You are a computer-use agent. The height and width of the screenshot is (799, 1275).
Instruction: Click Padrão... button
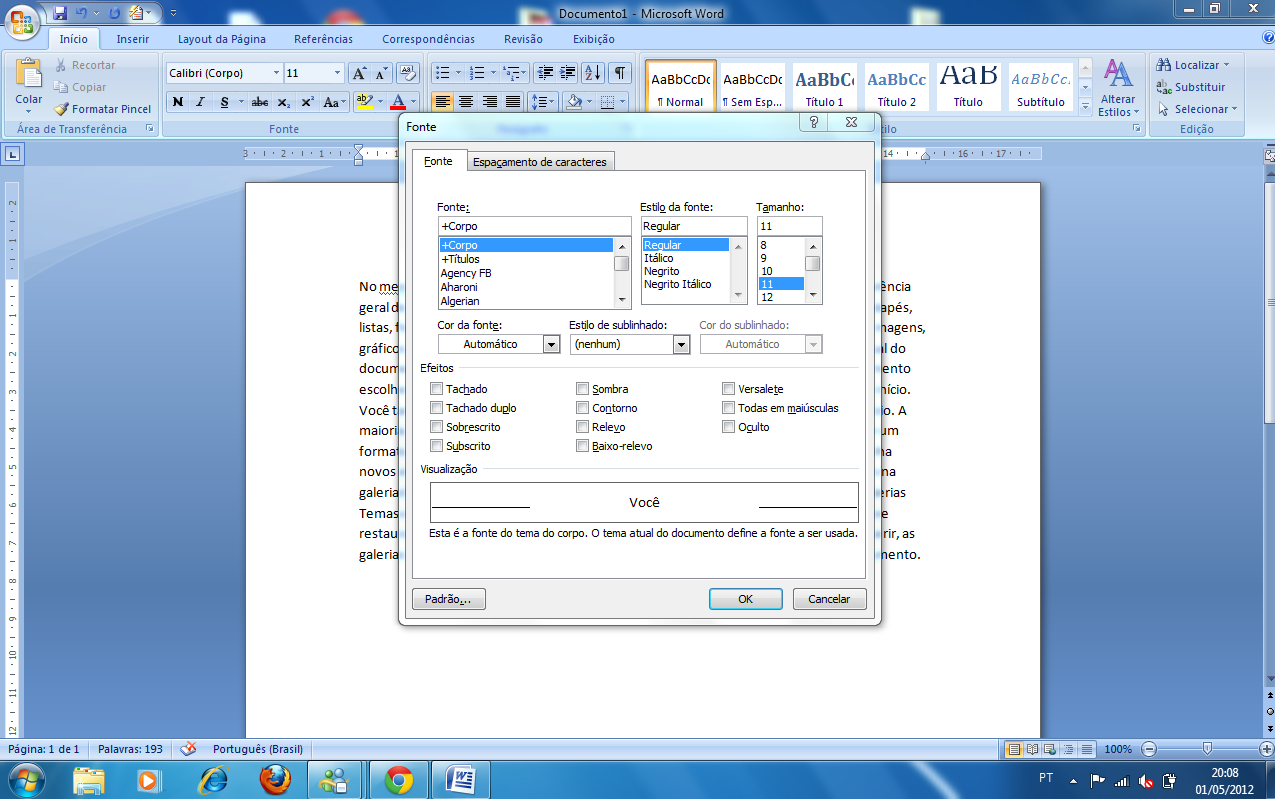(x=449, y=599)
